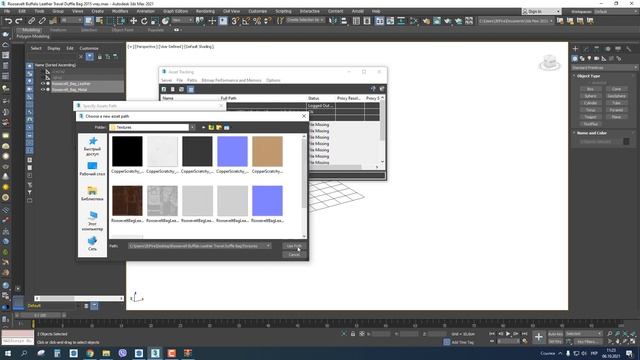Open the Selection Filter dropdown
This screenshot has height=360, width=640.
click(x=71, y=20)
